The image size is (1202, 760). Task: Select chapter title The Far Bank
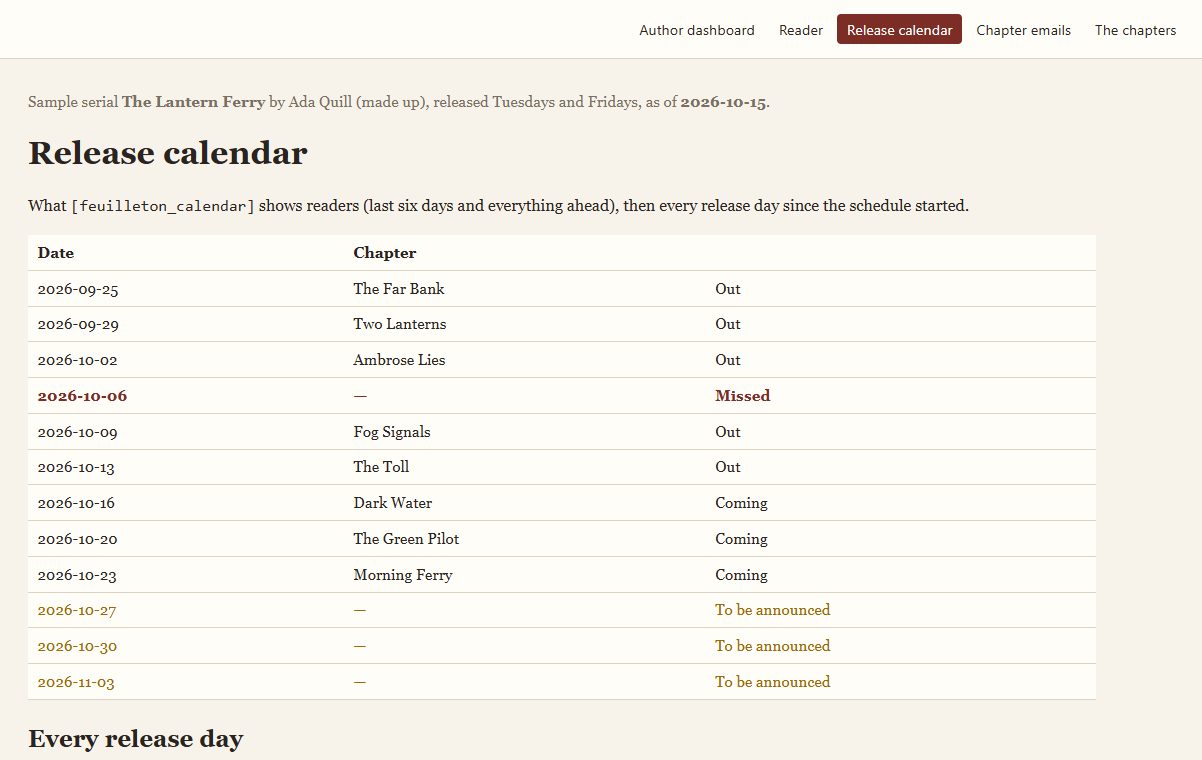point(399,289)
